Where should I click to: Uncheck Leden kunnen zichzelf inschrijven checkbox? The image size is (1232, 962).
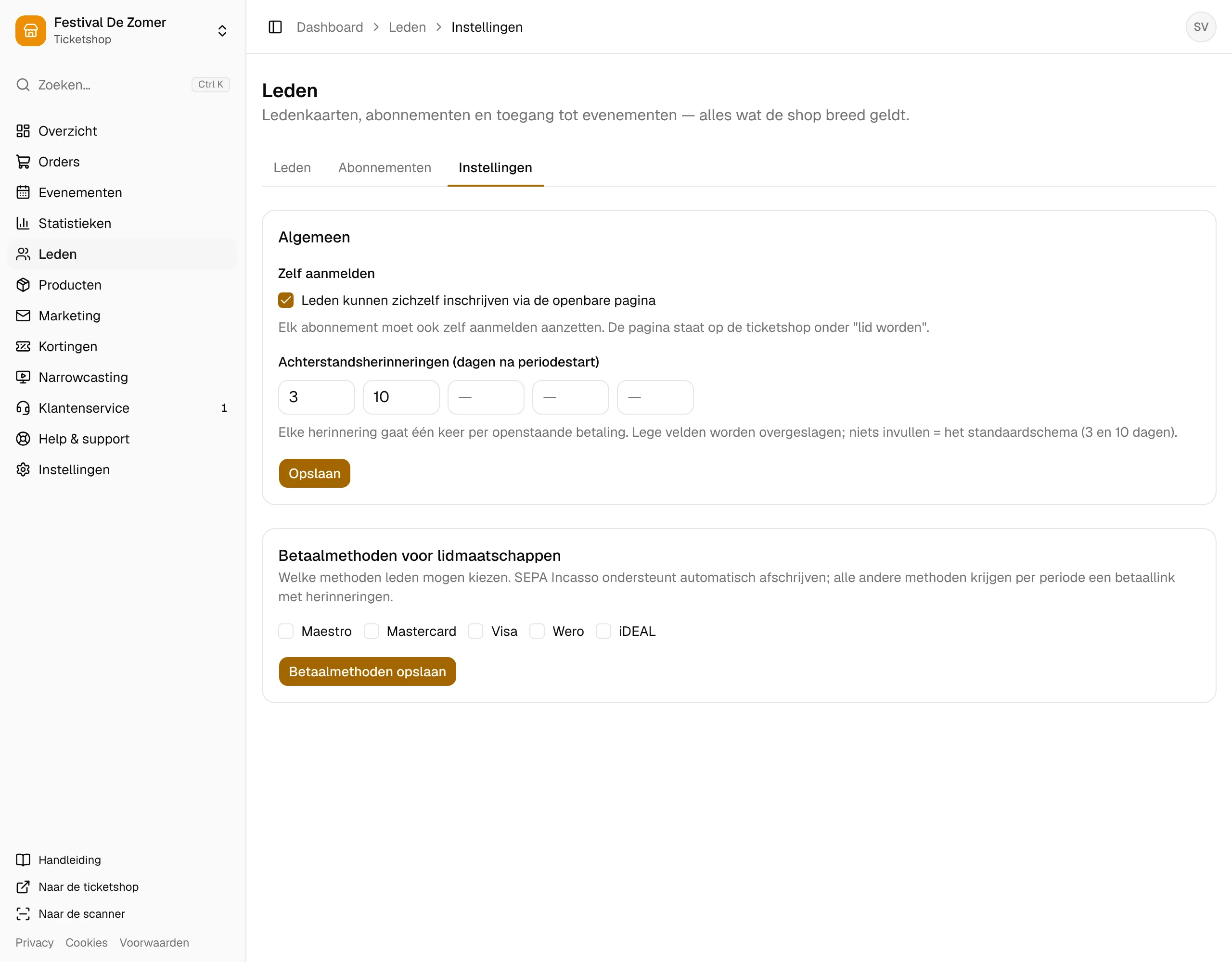coord(286,300)
